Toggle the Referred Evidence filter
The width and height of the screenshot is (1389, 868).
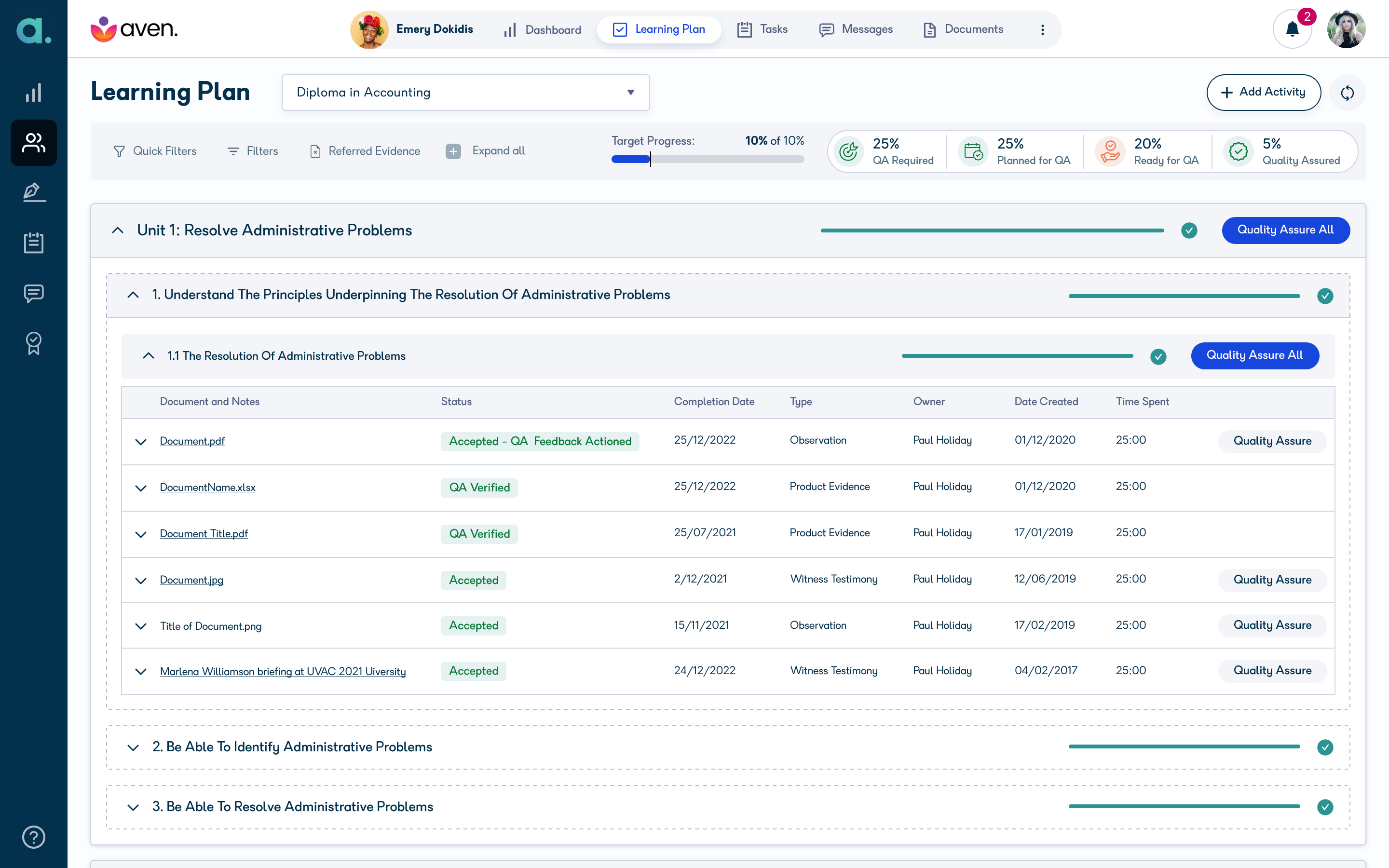365,151
